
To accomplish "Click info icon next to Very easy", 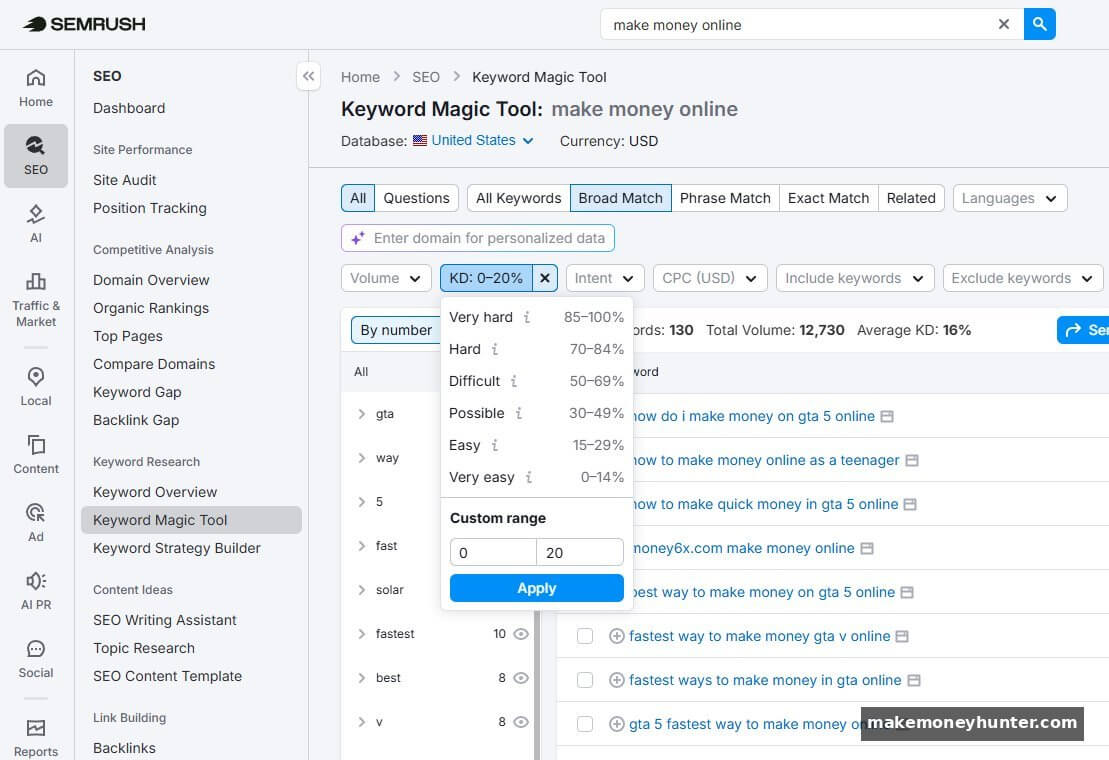I will tap(528, 477).
